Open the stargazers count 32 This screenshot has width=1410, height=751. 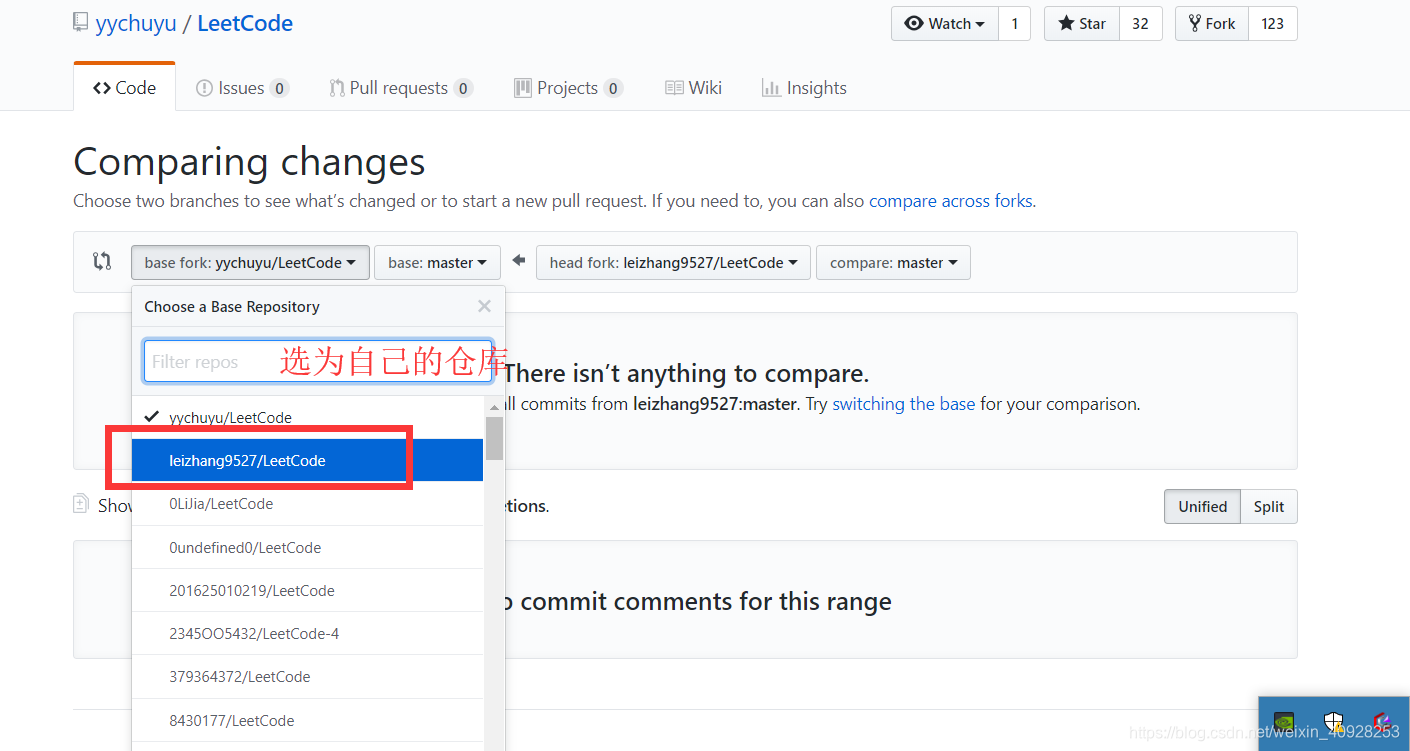coord(1140,24)
